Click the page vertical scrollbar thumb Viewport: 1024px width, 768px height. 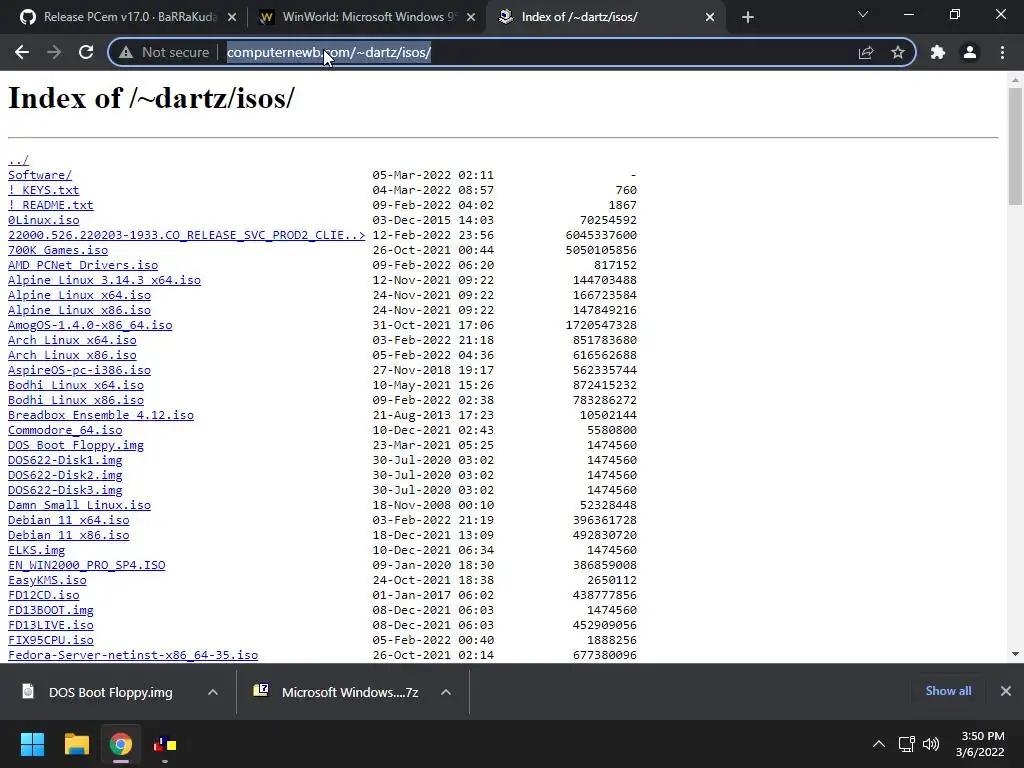point(1015,147)
